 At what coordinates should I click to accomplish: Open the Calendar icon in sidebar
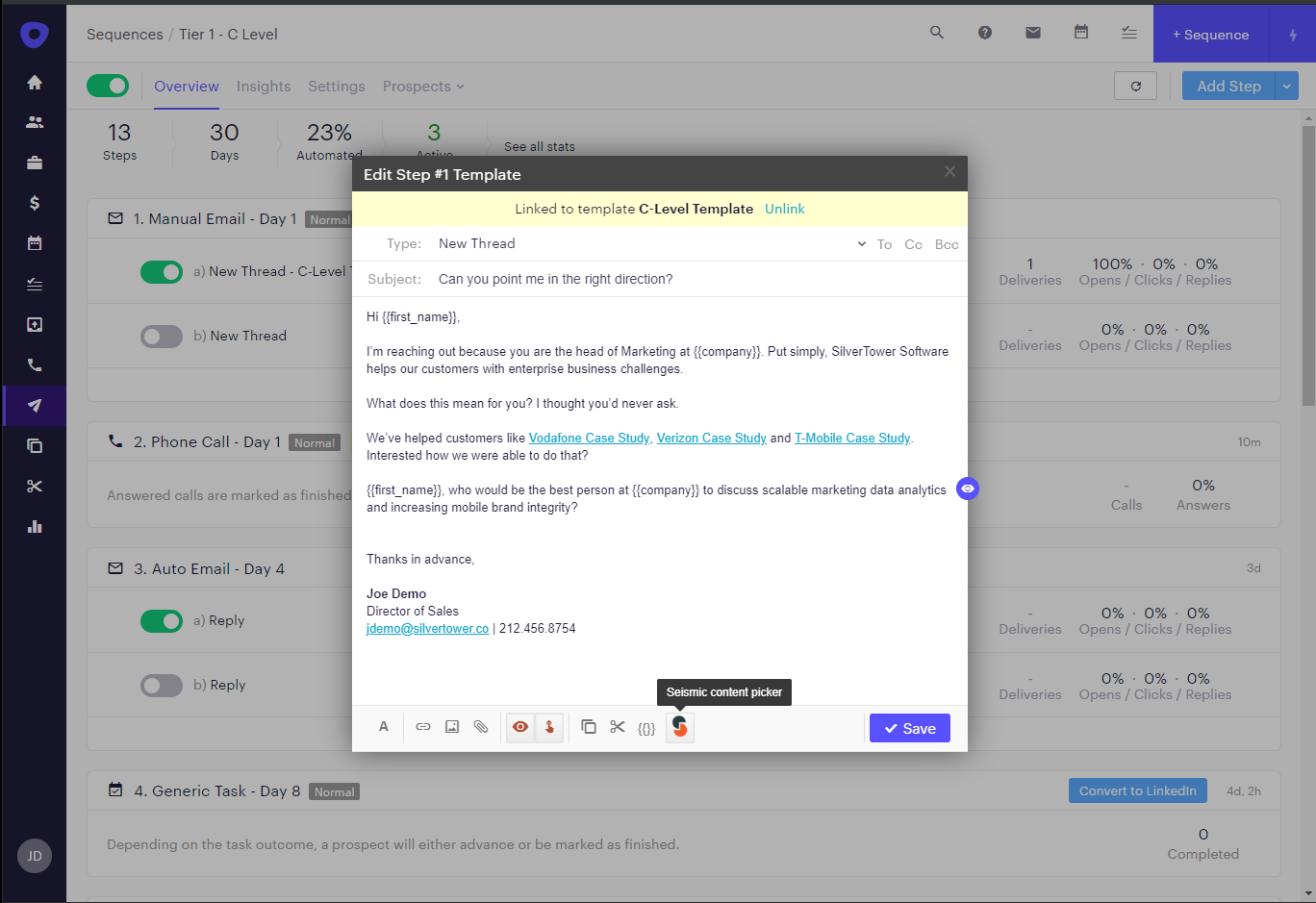[35, 243]
